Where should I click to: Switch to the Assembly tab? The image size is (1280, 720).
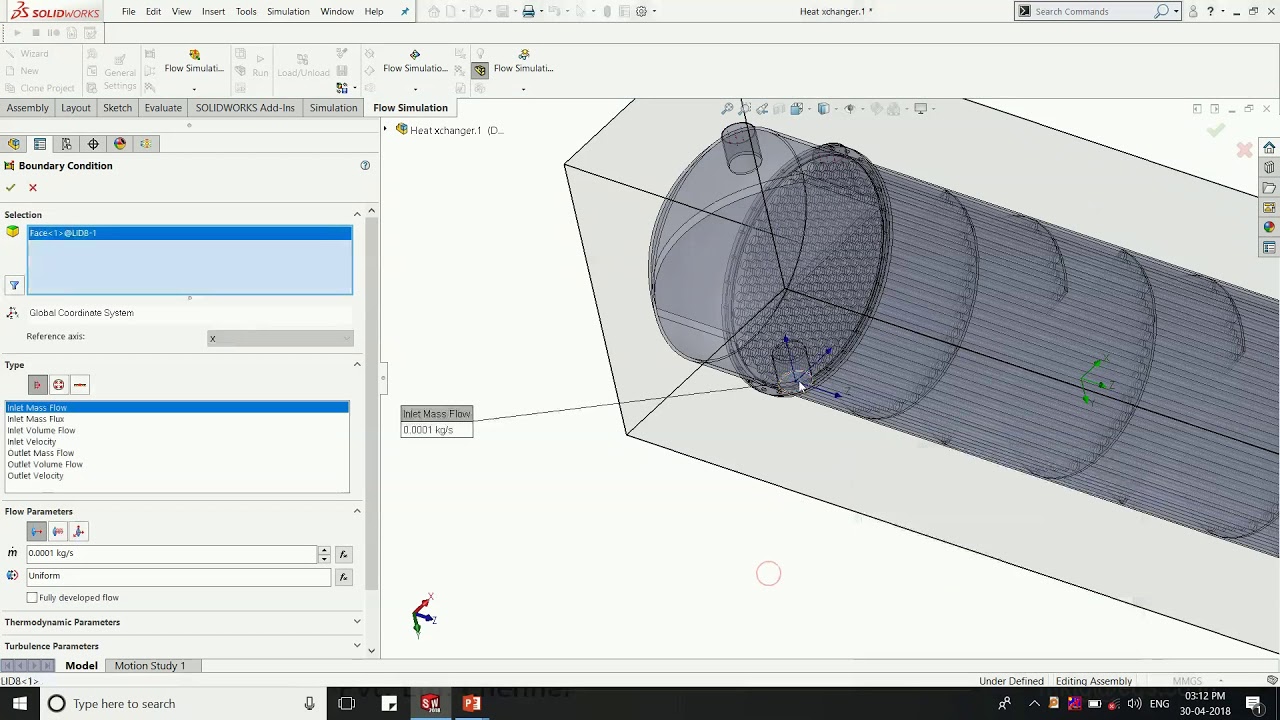coord(27,108)
